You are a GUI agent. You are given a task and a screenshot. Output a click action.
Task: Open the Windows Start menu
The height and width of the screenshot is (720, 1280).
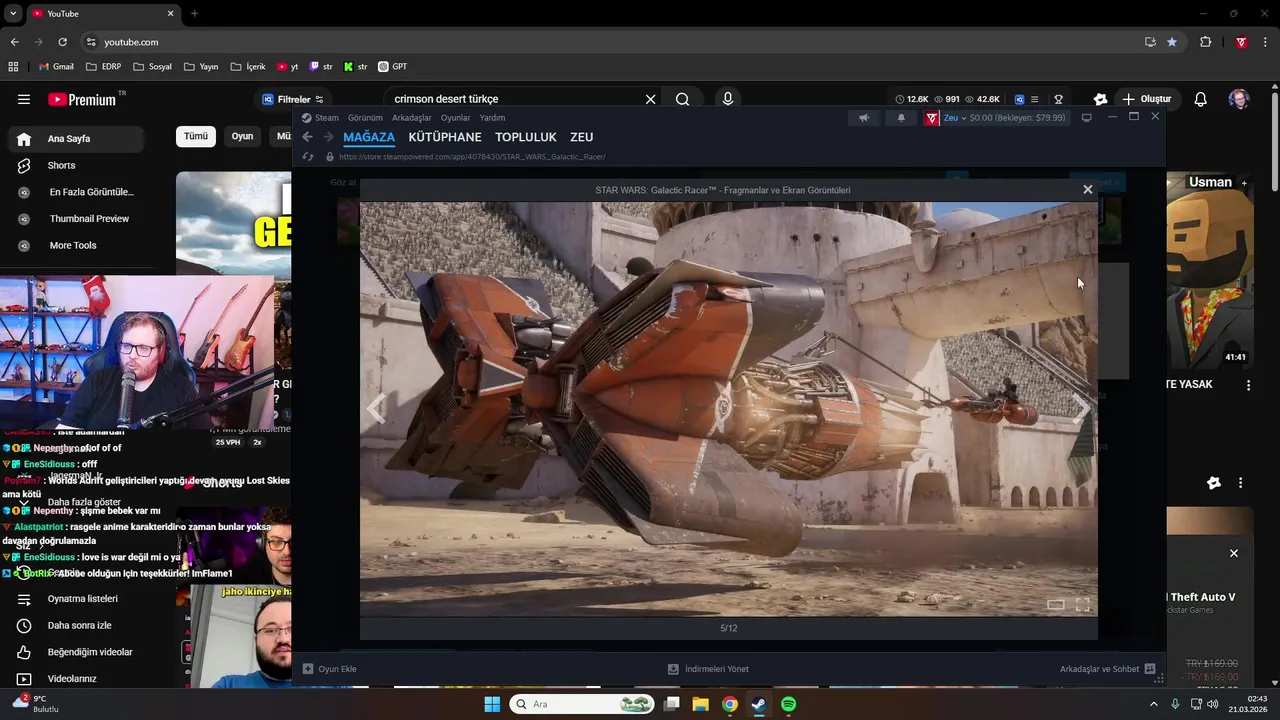pos(492,704)
